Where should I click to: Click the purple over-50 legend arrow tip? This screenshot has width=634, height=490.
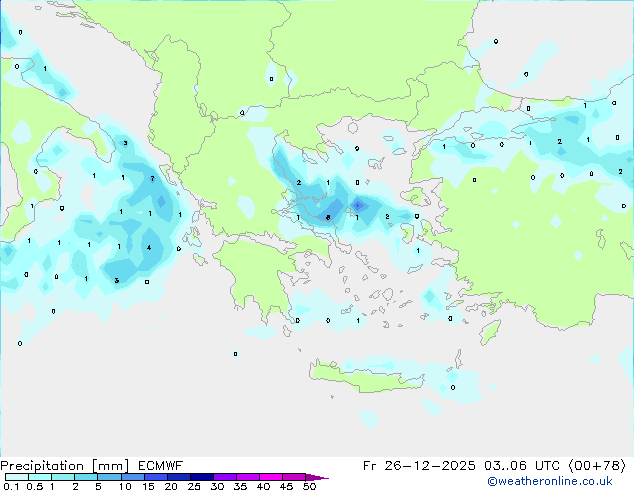[317, 477]
